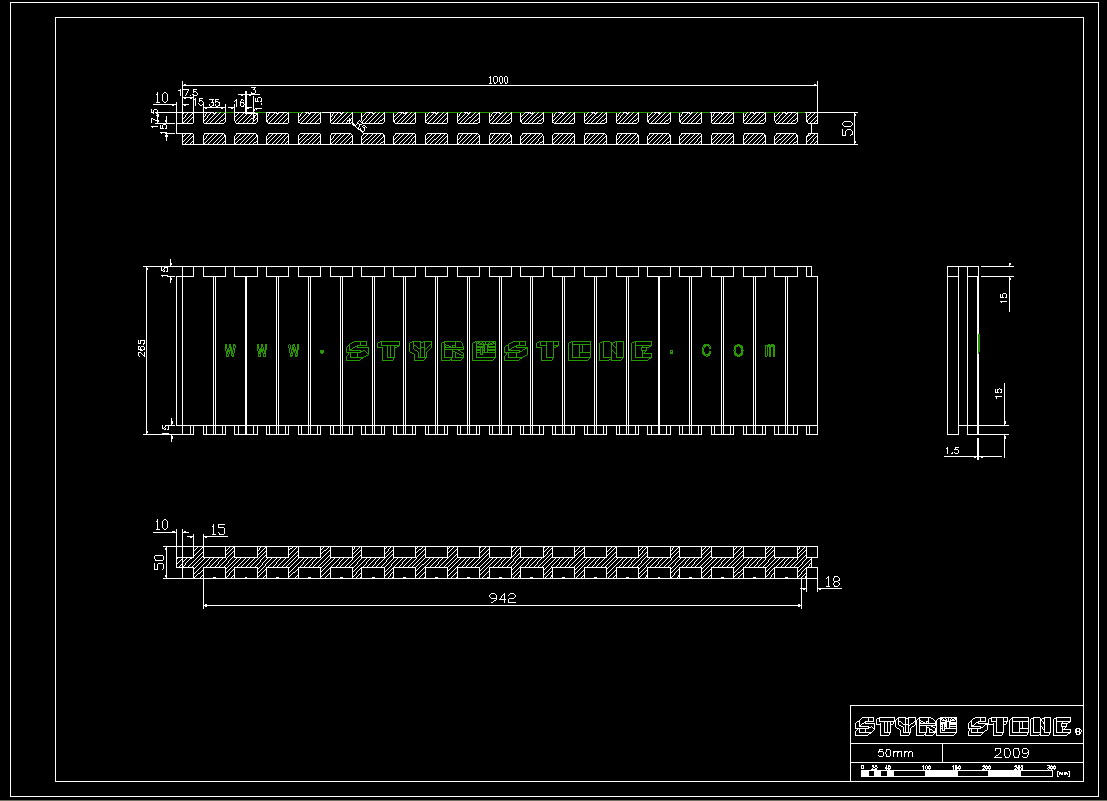
Task: Click the 2009 title block cell
Action: coord(1011,752)
